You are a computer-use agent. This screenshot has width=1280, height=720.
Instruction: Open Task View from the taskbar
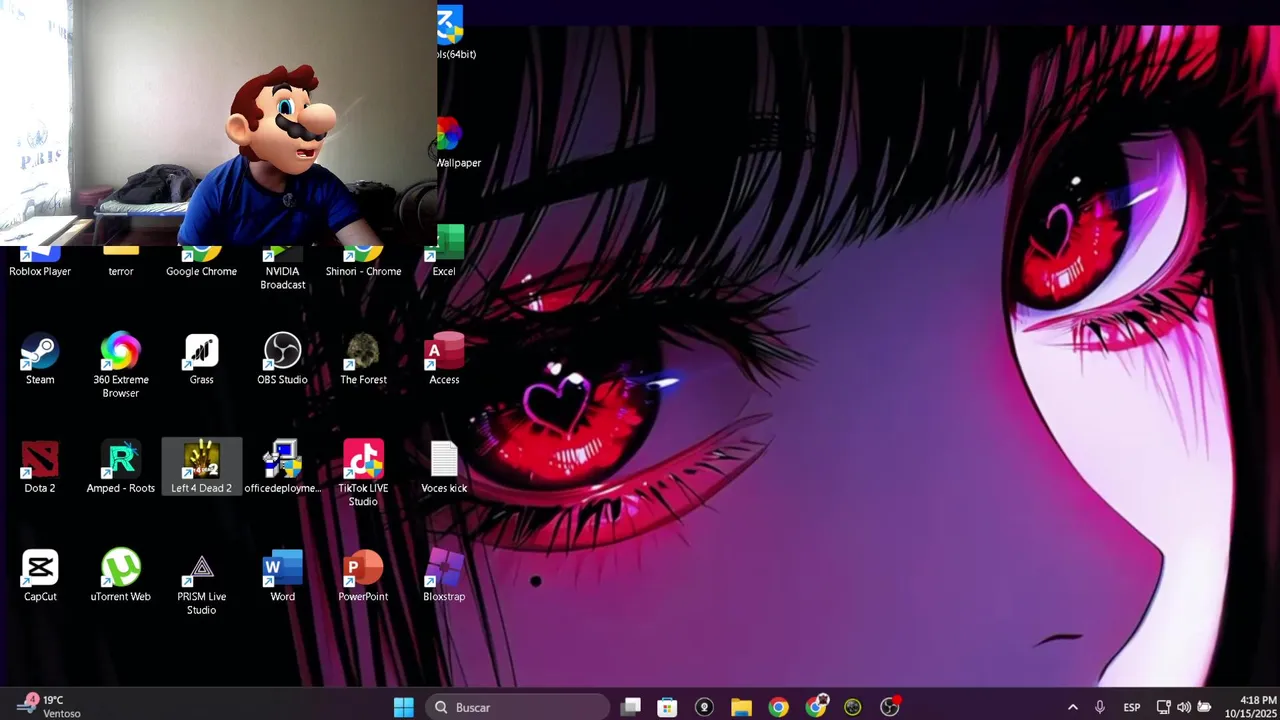[631, 707]
